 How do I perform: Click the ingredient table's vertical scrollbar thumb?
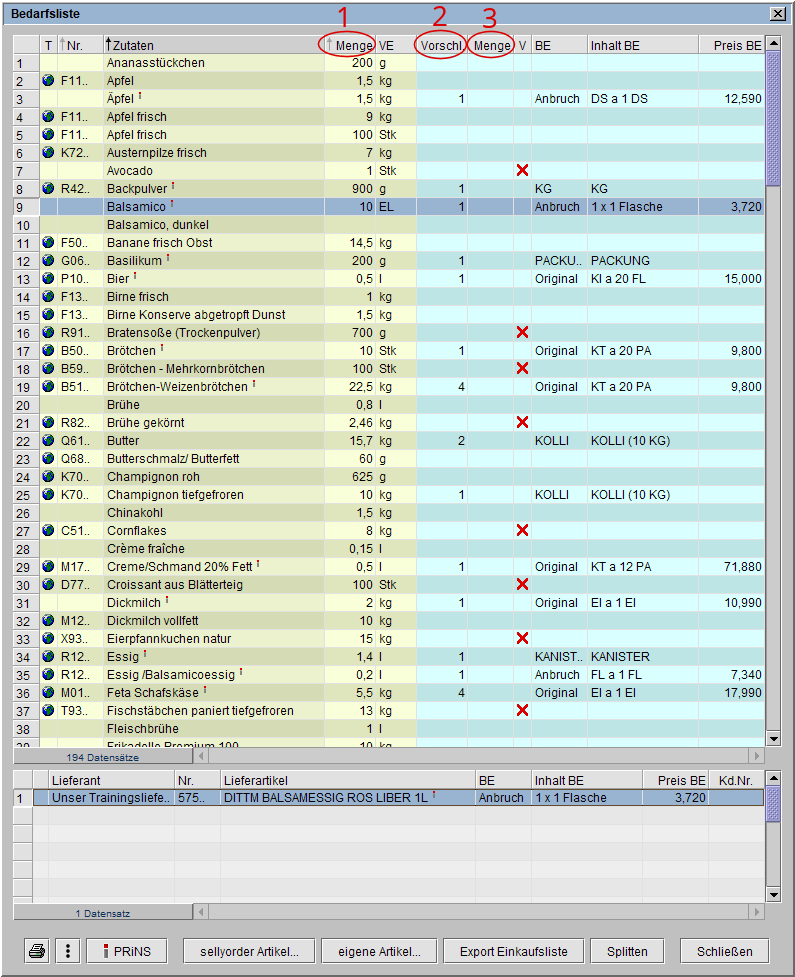coord(772,120)
